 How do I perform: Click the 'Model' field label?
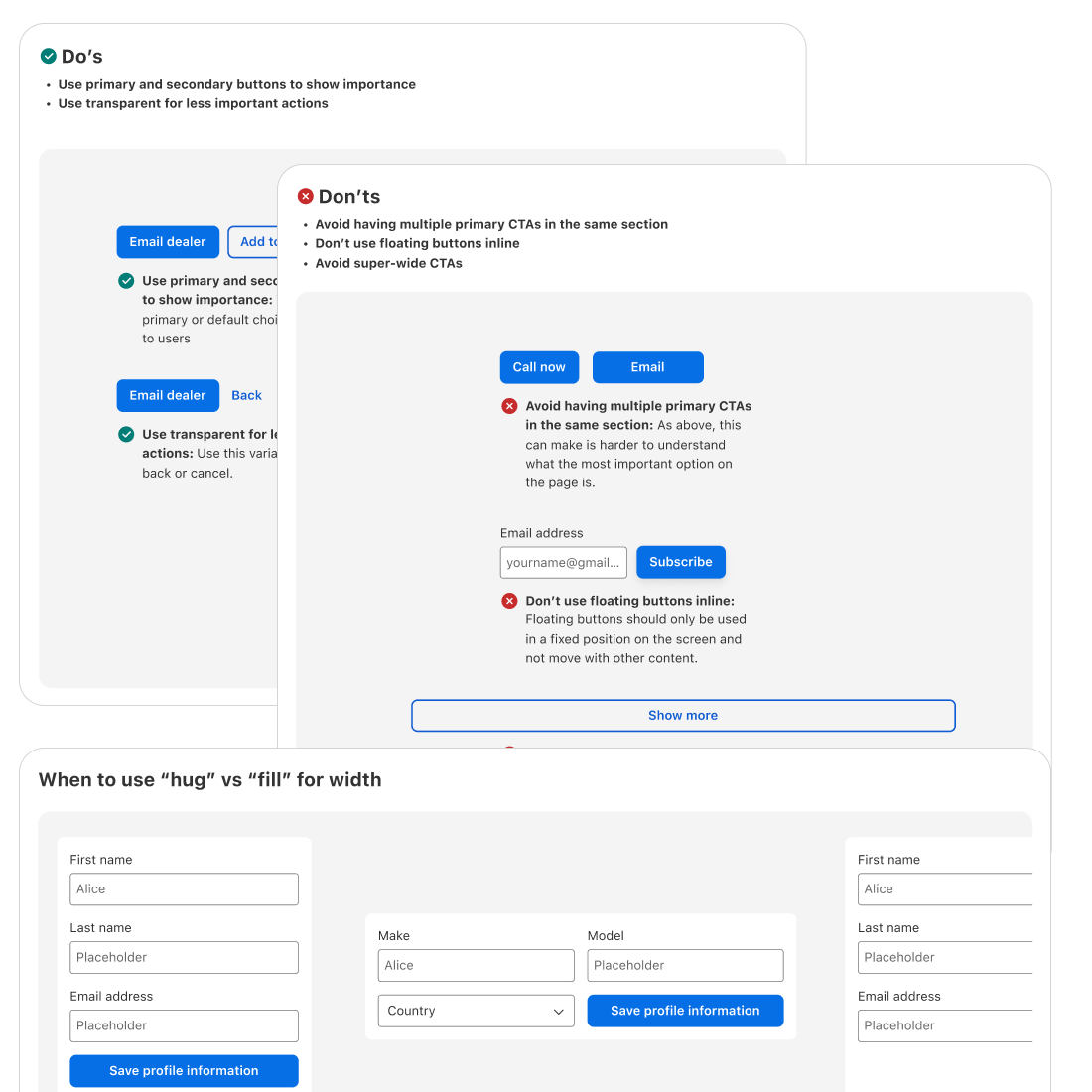[606, 936]
